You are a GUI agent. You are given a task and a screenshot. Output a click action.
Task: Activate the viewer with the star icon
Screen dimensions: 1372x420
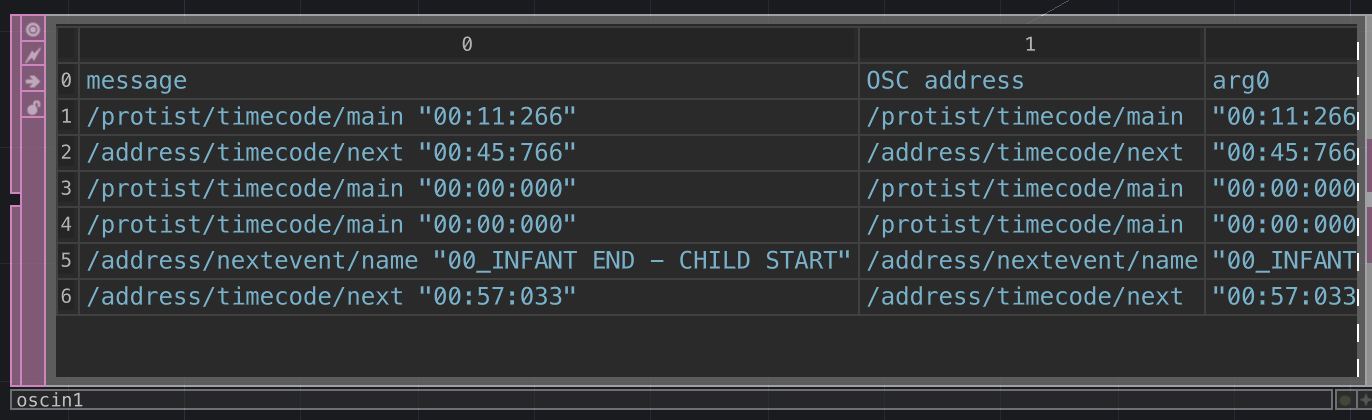[x=1365, y=400]
